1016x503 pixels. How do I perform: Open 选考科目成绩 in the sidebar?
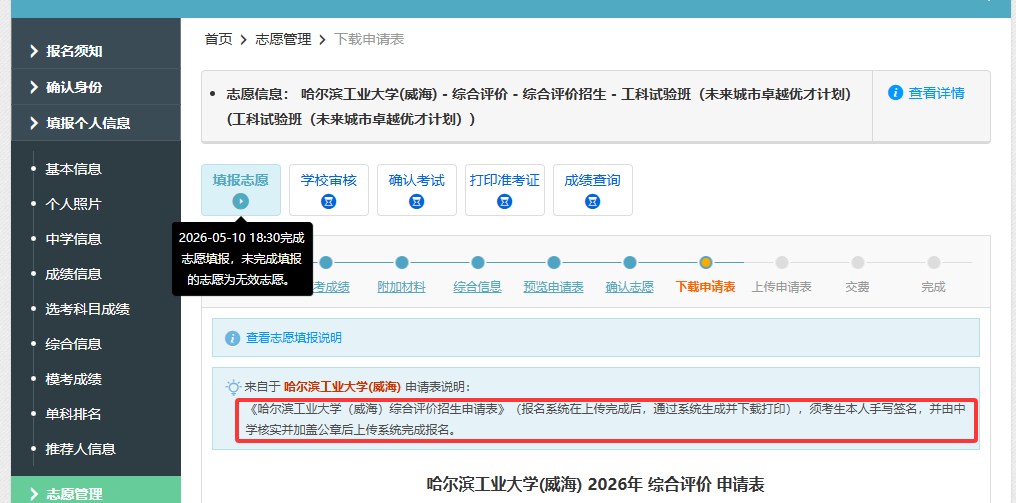[x=87, y=309]
